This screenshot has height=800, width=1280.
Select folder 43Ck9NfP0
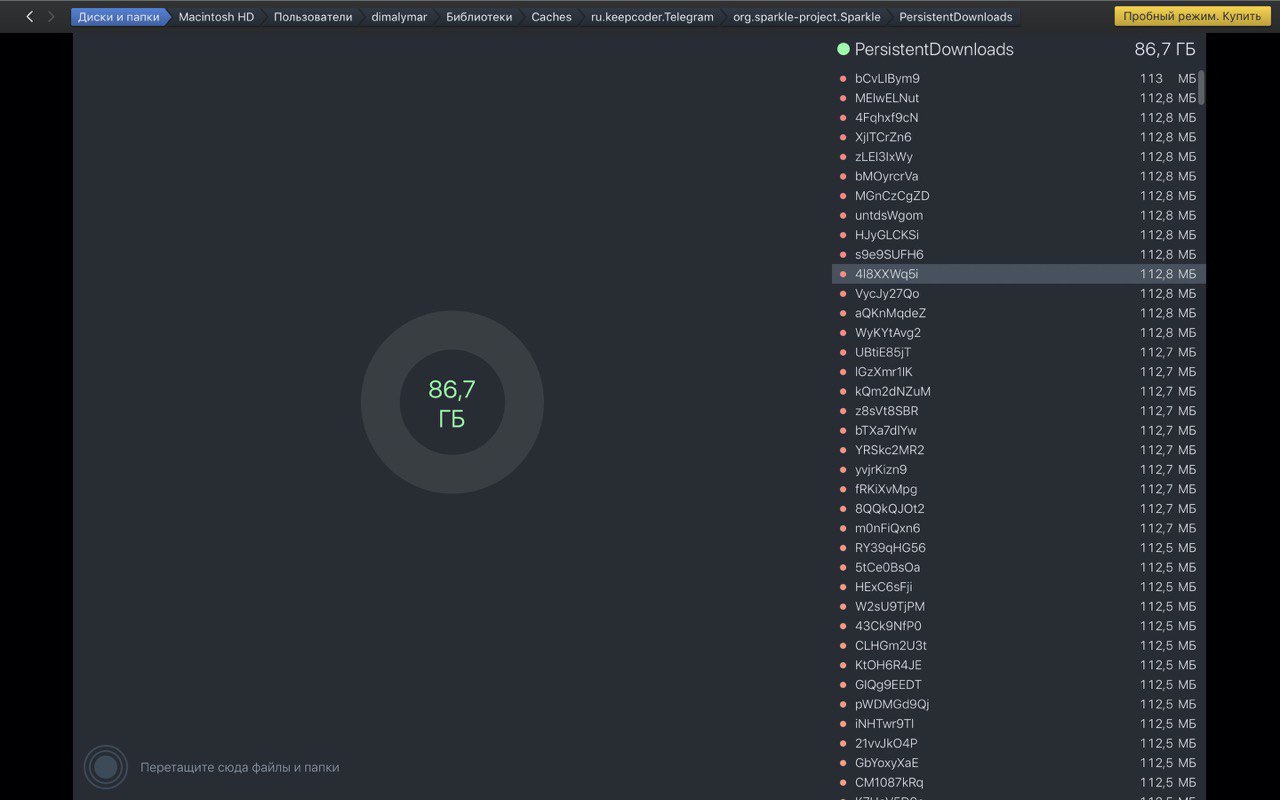pyautogui.click(x=1019, y=626)
